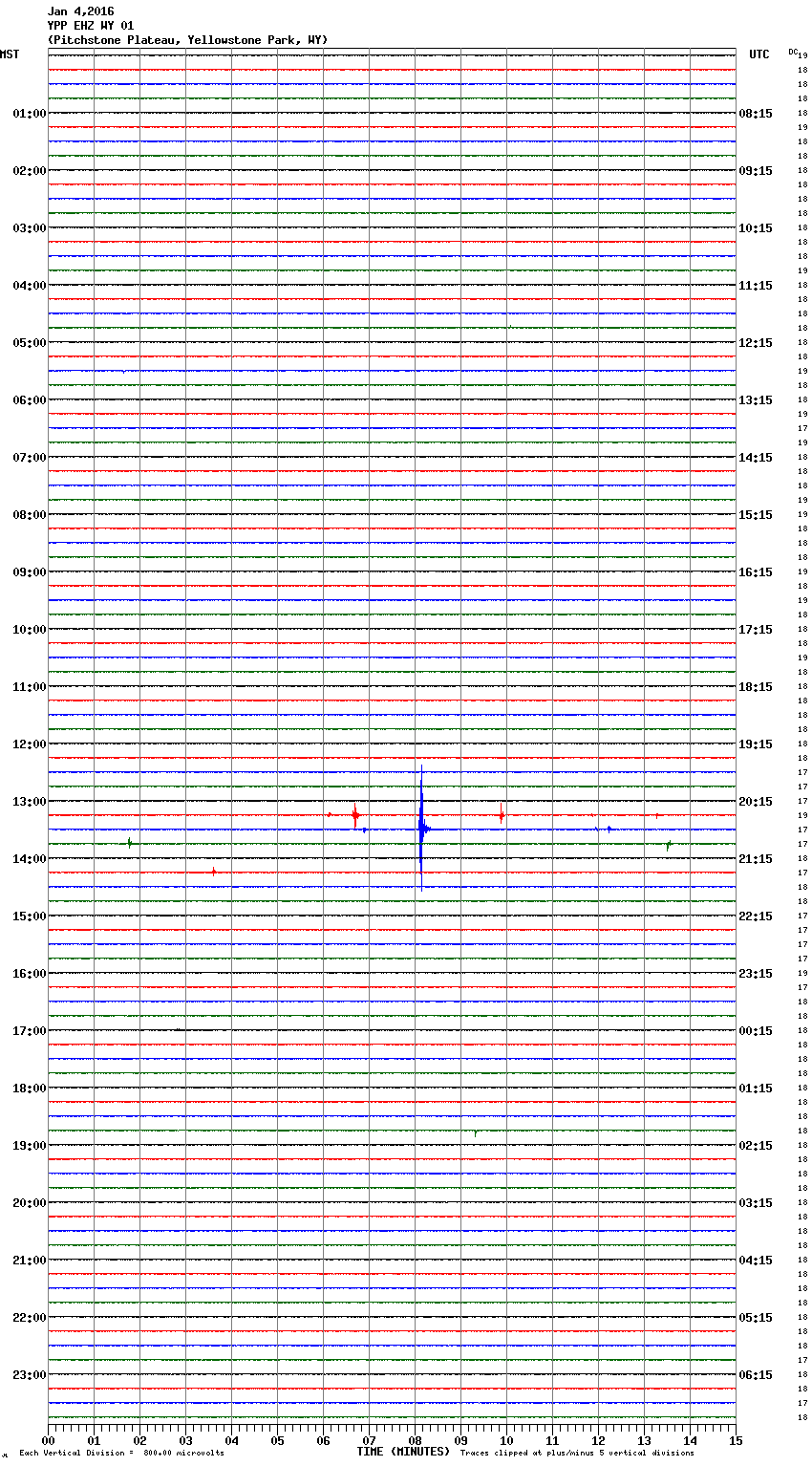The width and height of the screenshot is (812, 1466).
Task: Click the bottom axis minute label 08
Action: click(x=415, y=1441)
